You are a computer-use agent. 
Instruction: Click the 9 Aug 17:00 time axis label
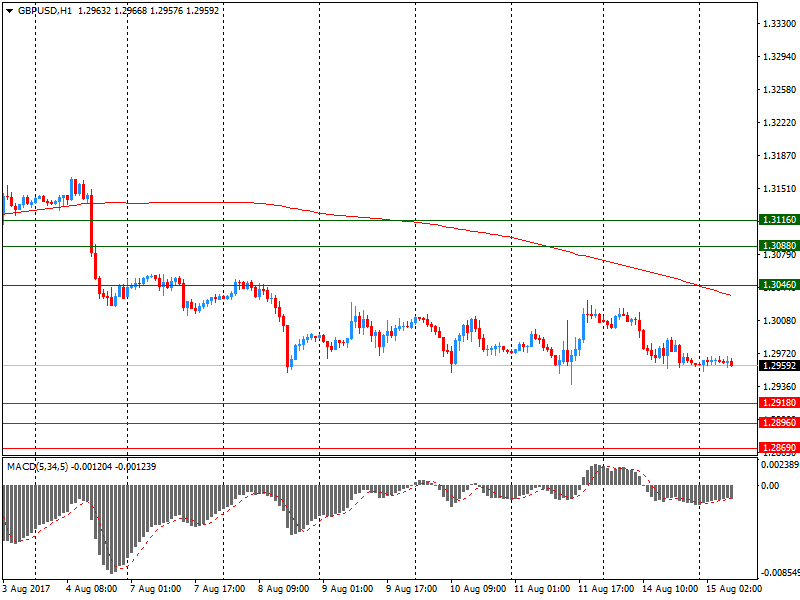[x=411, y=589]
